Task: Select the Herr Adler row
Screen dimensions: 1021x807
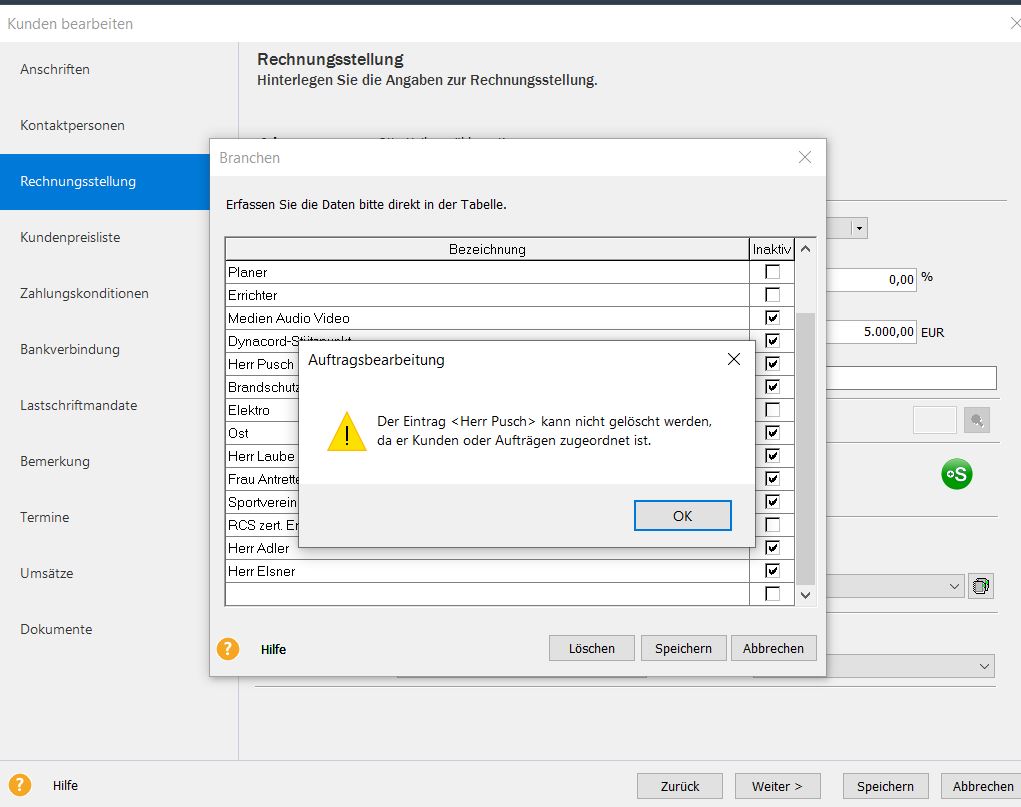Action: click(487, 548)
